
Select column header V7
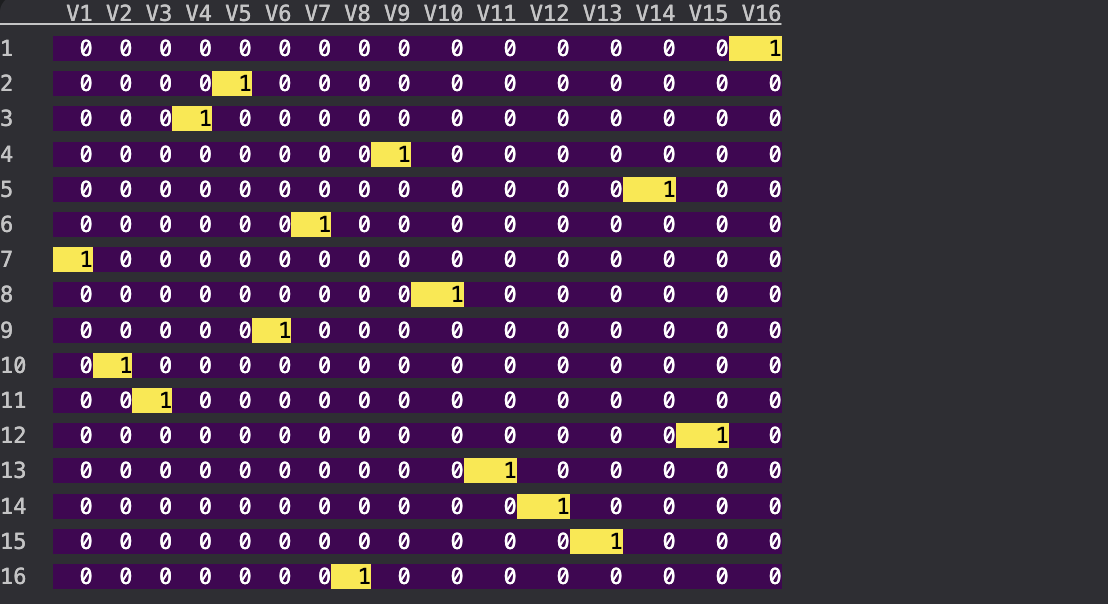click(317, 13)
